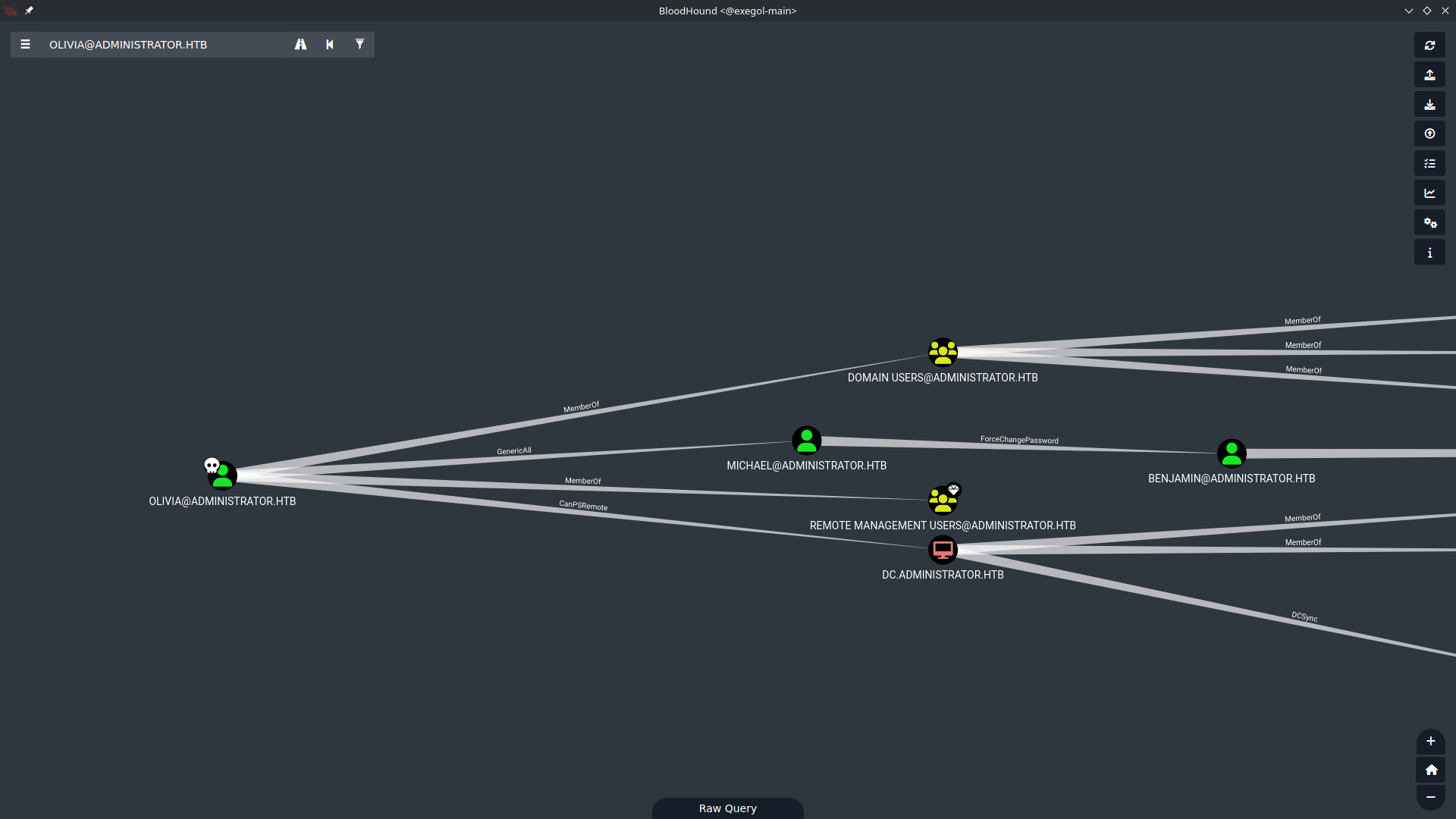The height and width of the screenshot is (819, 1456).
Task: Click the GenericAll edge label
Action: [x=514, y=451]
